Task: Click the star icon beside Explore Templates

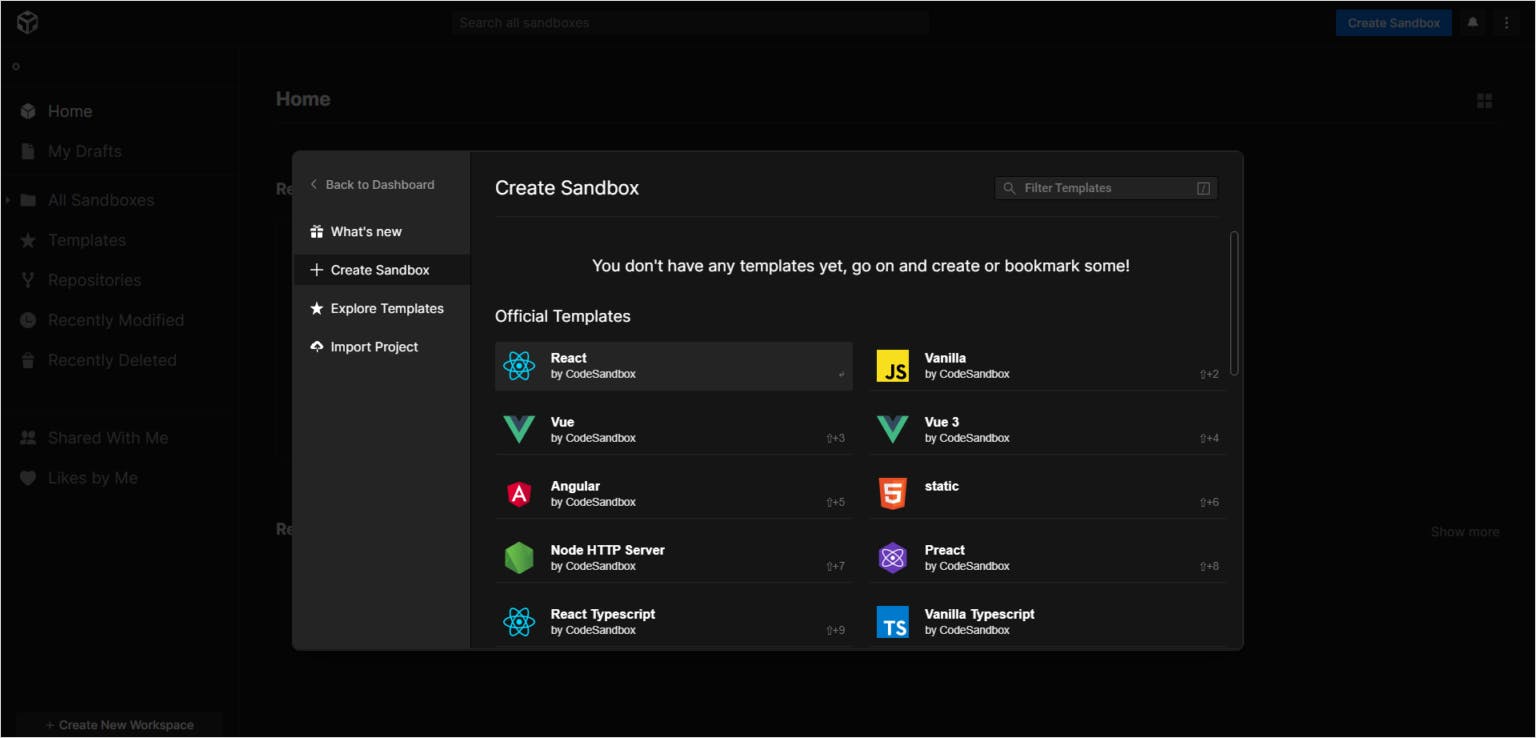Action: point(317,308)
